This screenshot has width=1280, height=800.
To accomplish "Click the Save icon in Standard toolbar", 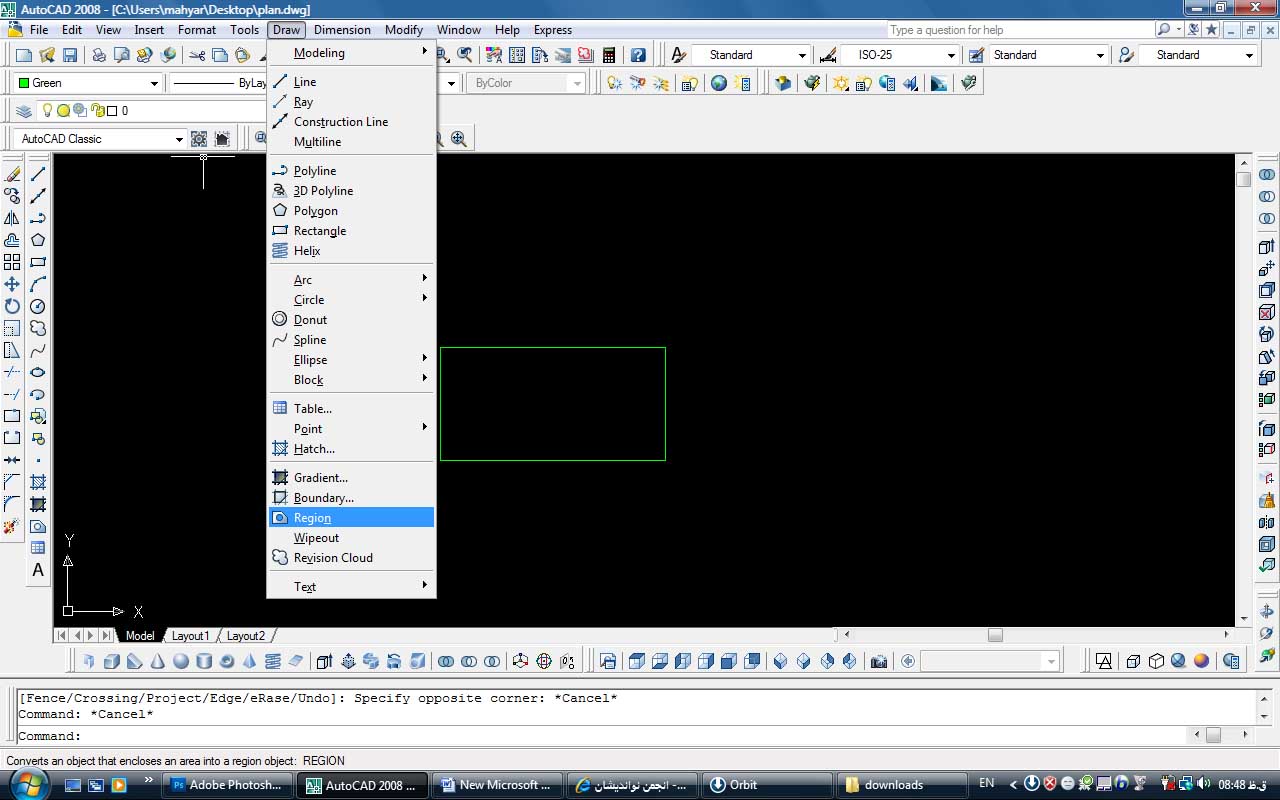I will click(70, 55).
